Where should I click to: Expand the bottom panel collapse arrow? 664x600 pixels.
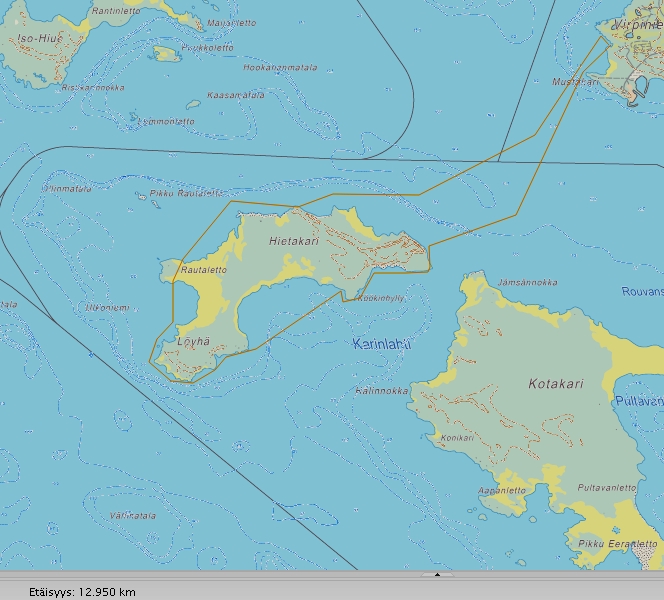point(437,575)
